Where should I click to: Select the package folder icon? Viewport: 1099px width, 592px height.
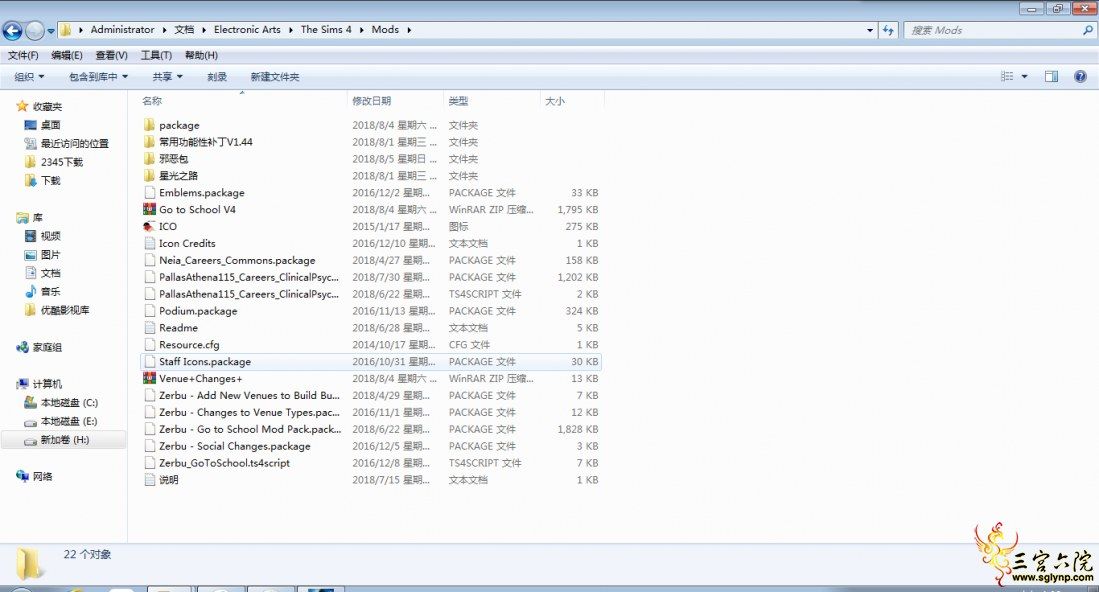pos(149,125)
